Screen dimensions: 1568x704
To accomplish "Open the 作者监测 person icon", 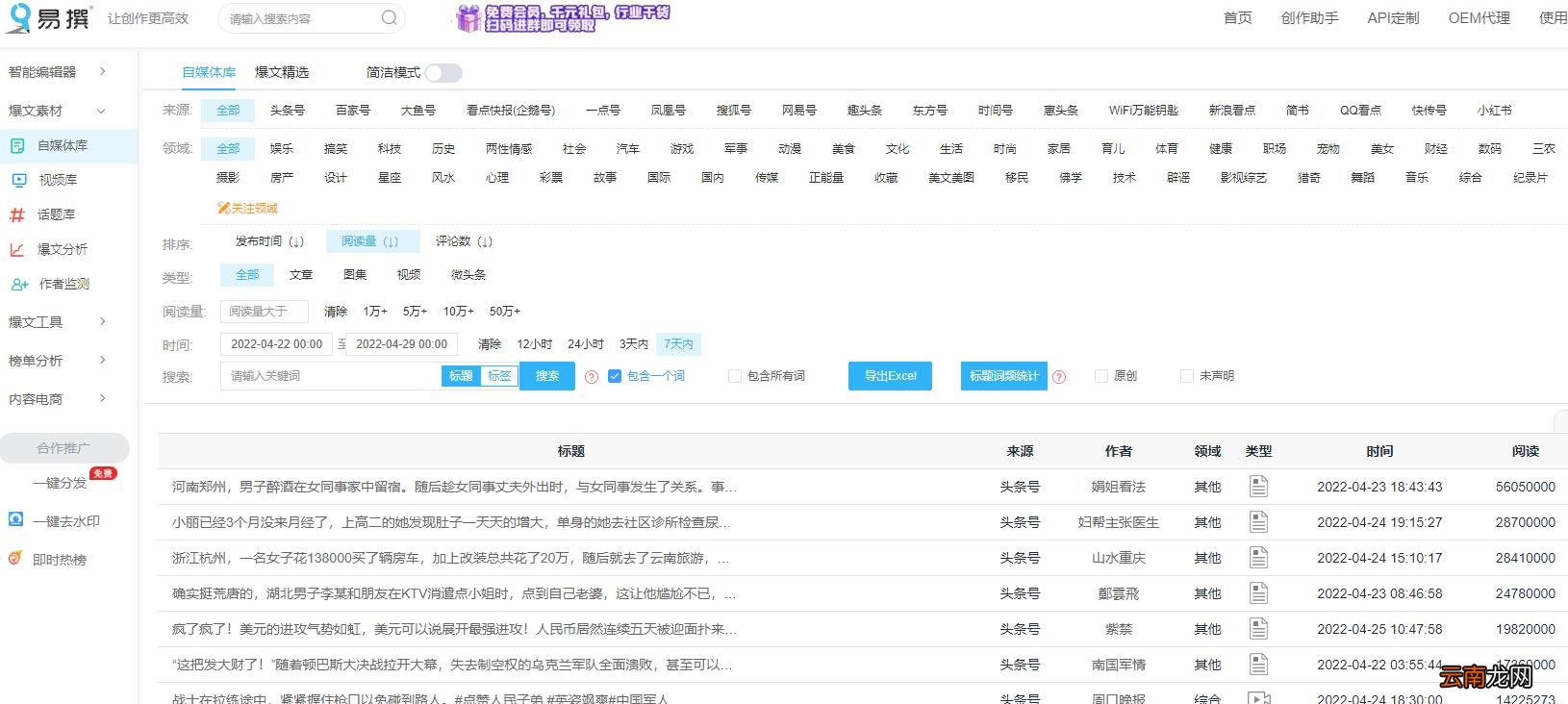I will pos(19,284).
